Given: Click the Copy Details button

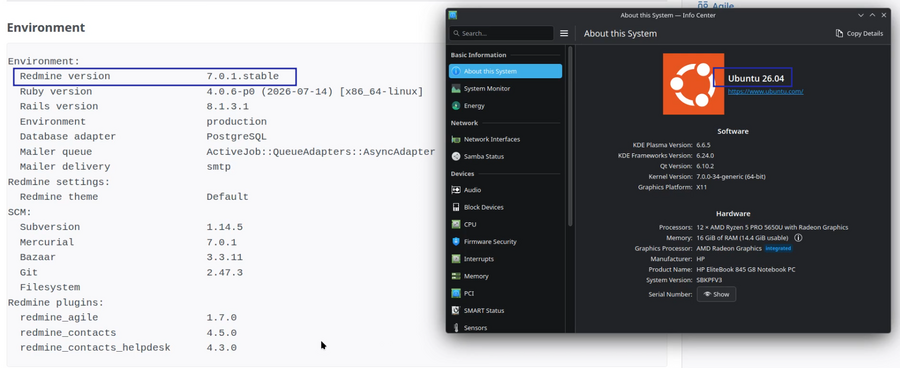Looking at the screenshot, I should tap(859, 33).
